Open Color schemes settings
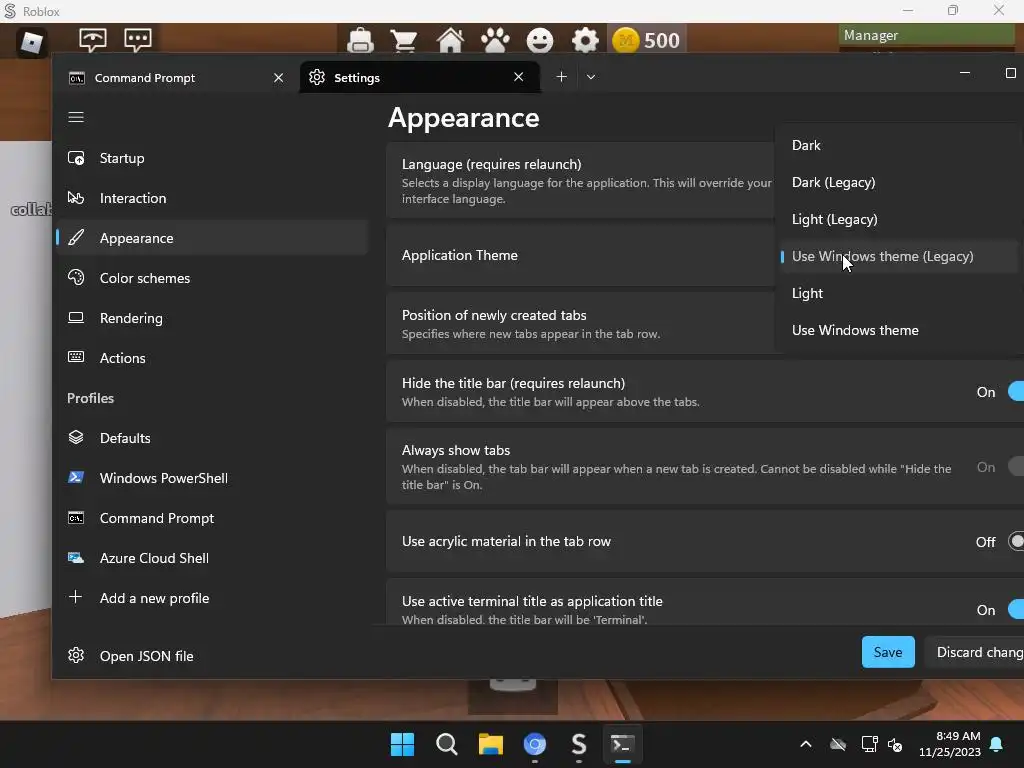Viewport: 1024px width, 768px height. (x=212, y=278)
